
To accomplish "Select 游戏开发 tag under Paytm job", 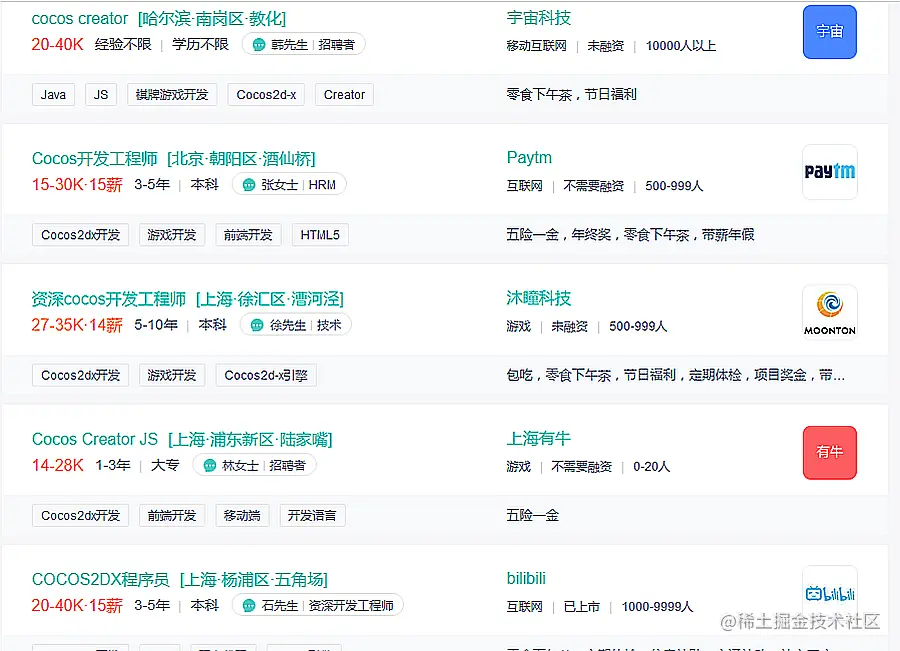I will [172, 235].
